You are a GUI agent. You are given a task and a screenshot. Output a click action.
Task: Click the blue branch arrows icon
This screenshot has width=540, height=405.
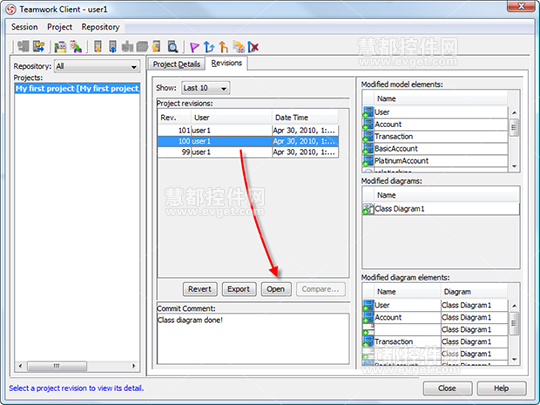(209, 46)
